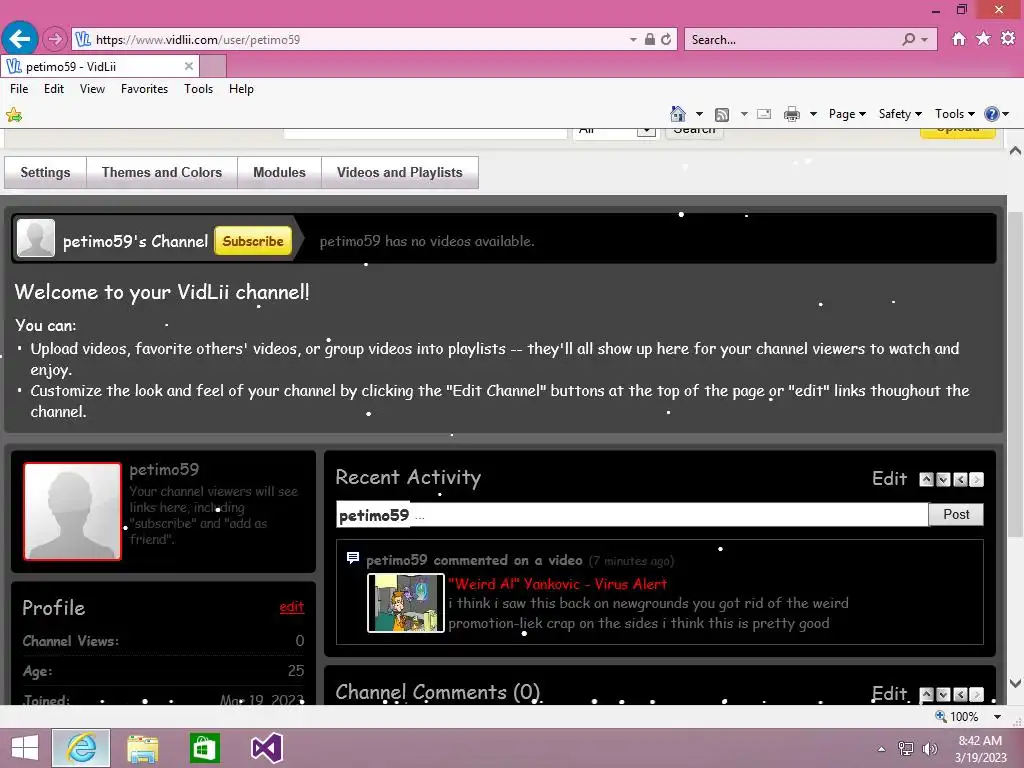The height and width of the screenshot is (768, 1024).
Task: Show hidden tray icons arrow
Action: point(882,749)
